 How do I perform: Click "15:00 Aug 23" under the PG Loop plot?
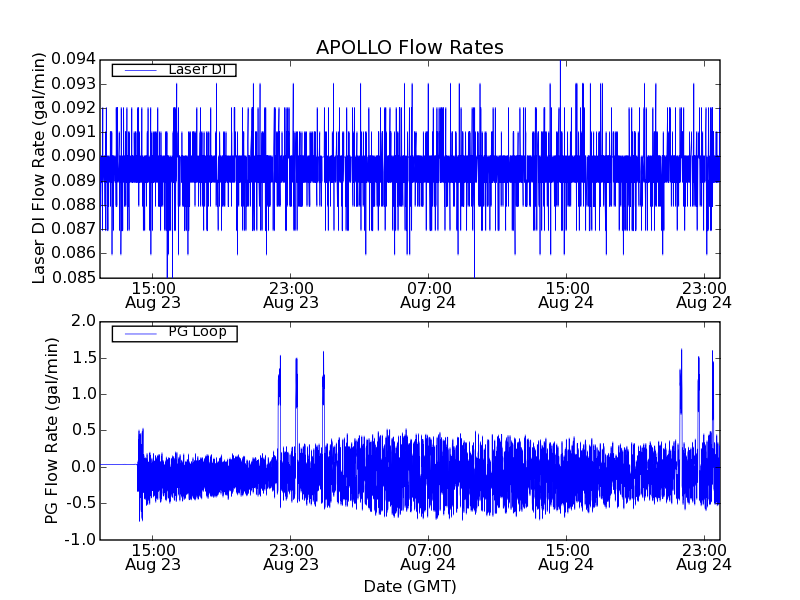153,558
